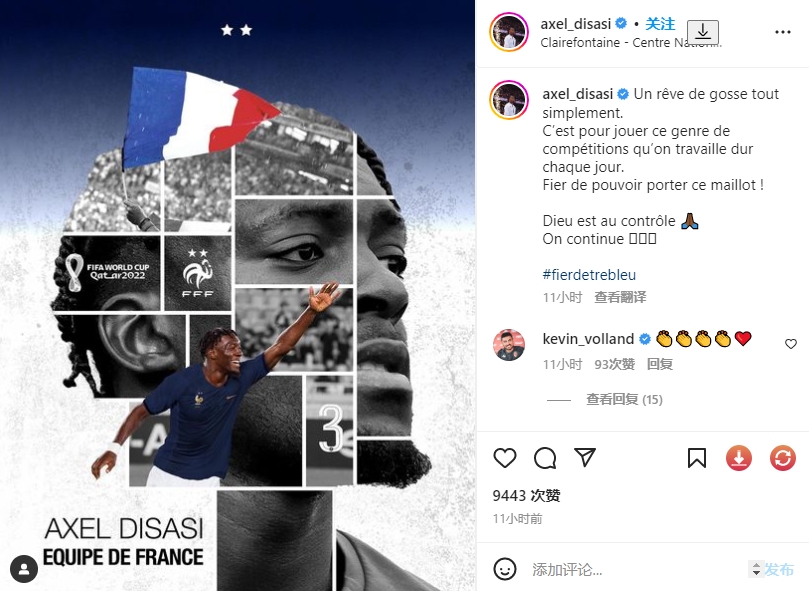This screenshot has width=809, height=591.
Task: Click the download arrow overlay near header
Action: pyautogui.click(x=703, y=32)
